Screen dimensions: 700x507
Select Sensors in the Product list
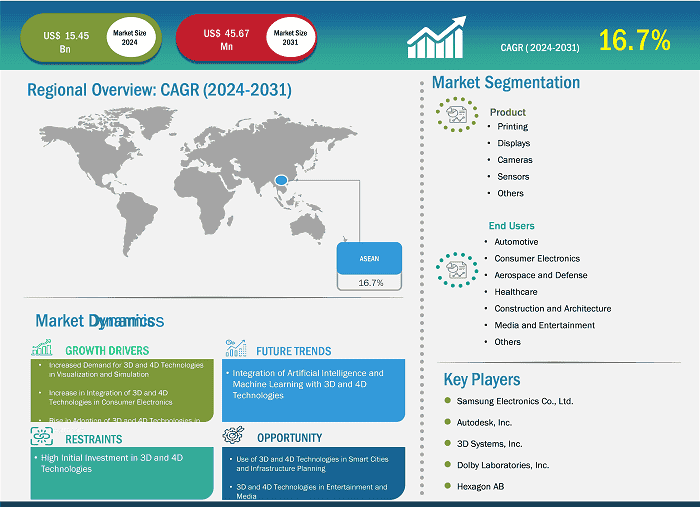[513, 177]
